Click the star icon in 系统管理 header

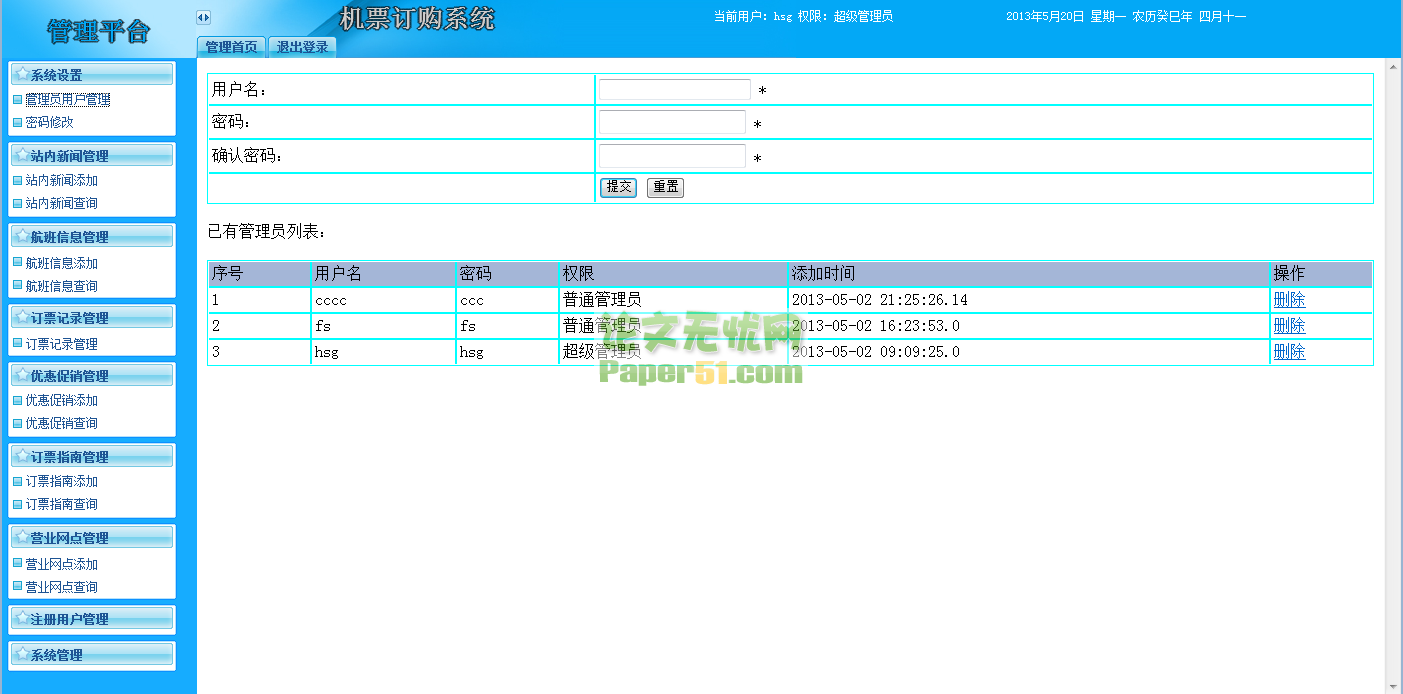pyautogui.click(x=22, y=655)
